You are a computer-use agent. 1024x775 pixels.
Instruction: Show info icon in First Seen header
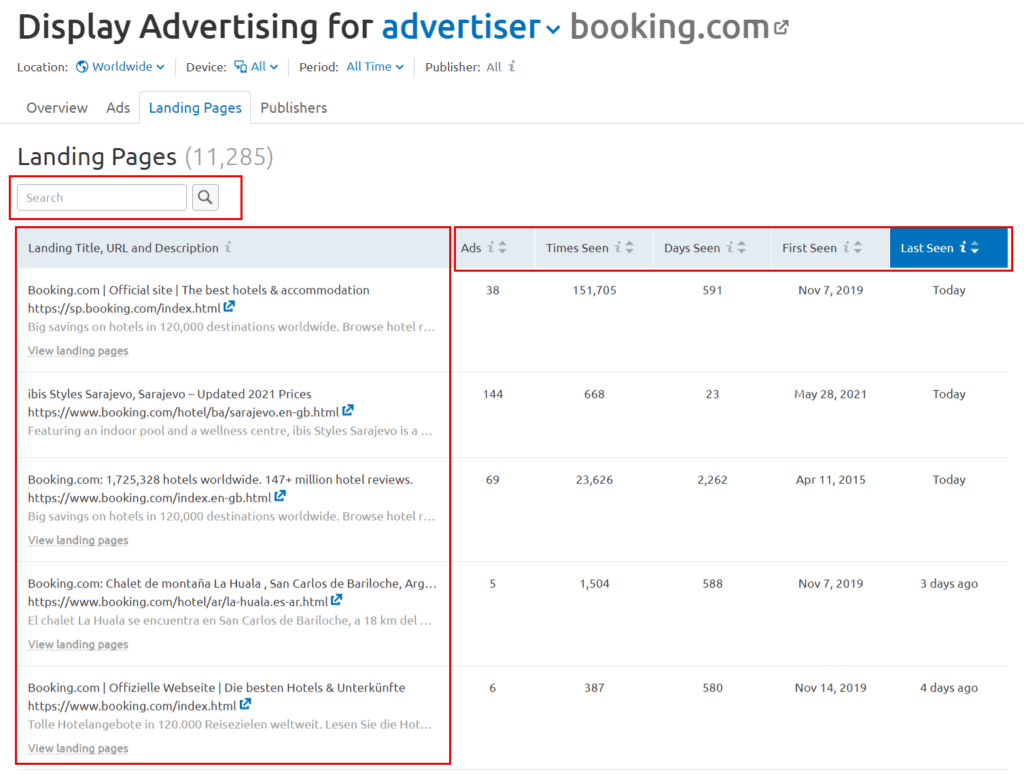846,247
